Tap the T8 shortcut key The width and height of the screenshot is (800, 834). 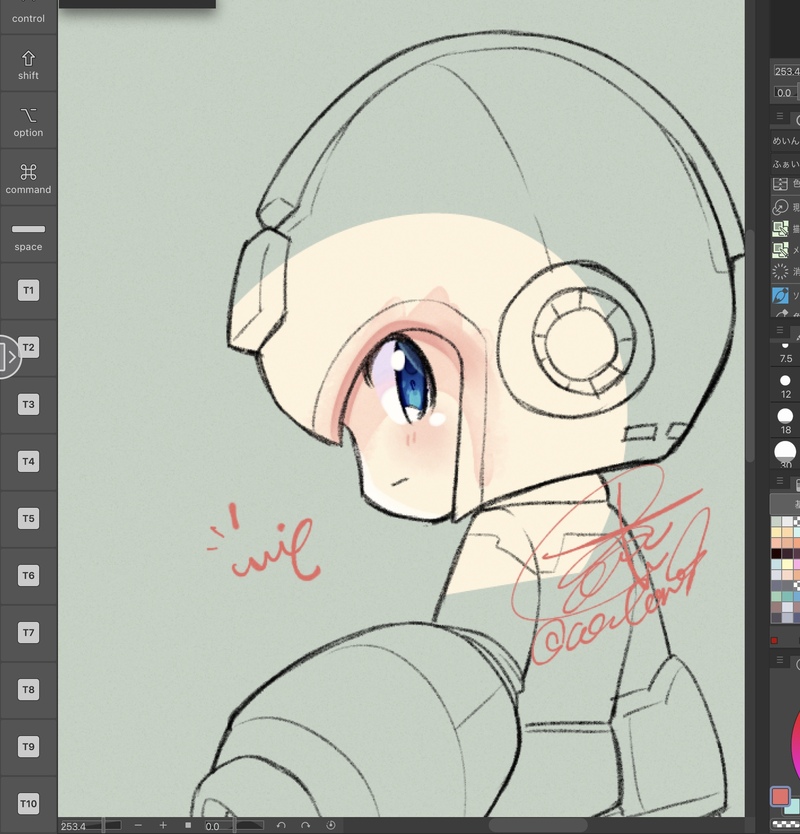[x=28, y=689]
